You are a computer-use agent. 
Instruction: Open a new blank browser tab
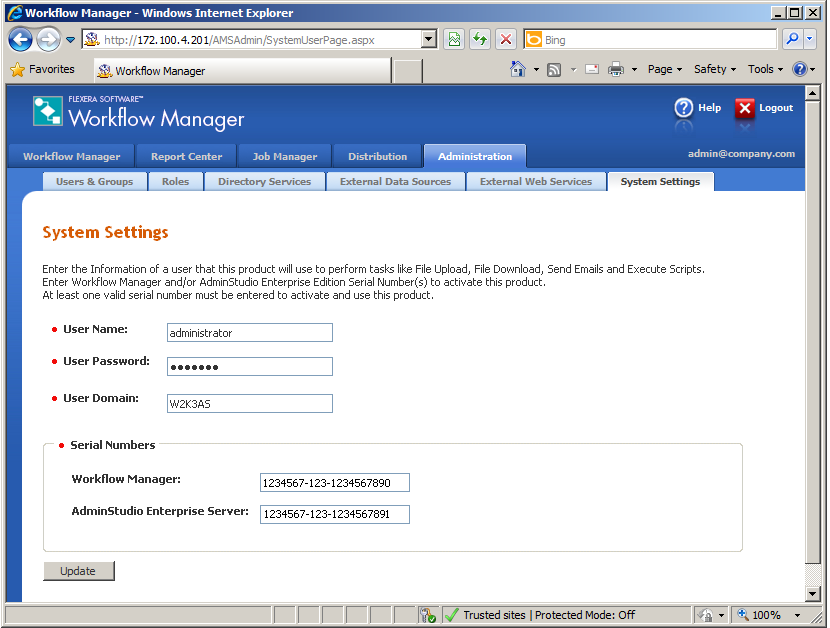click(408, 71)
